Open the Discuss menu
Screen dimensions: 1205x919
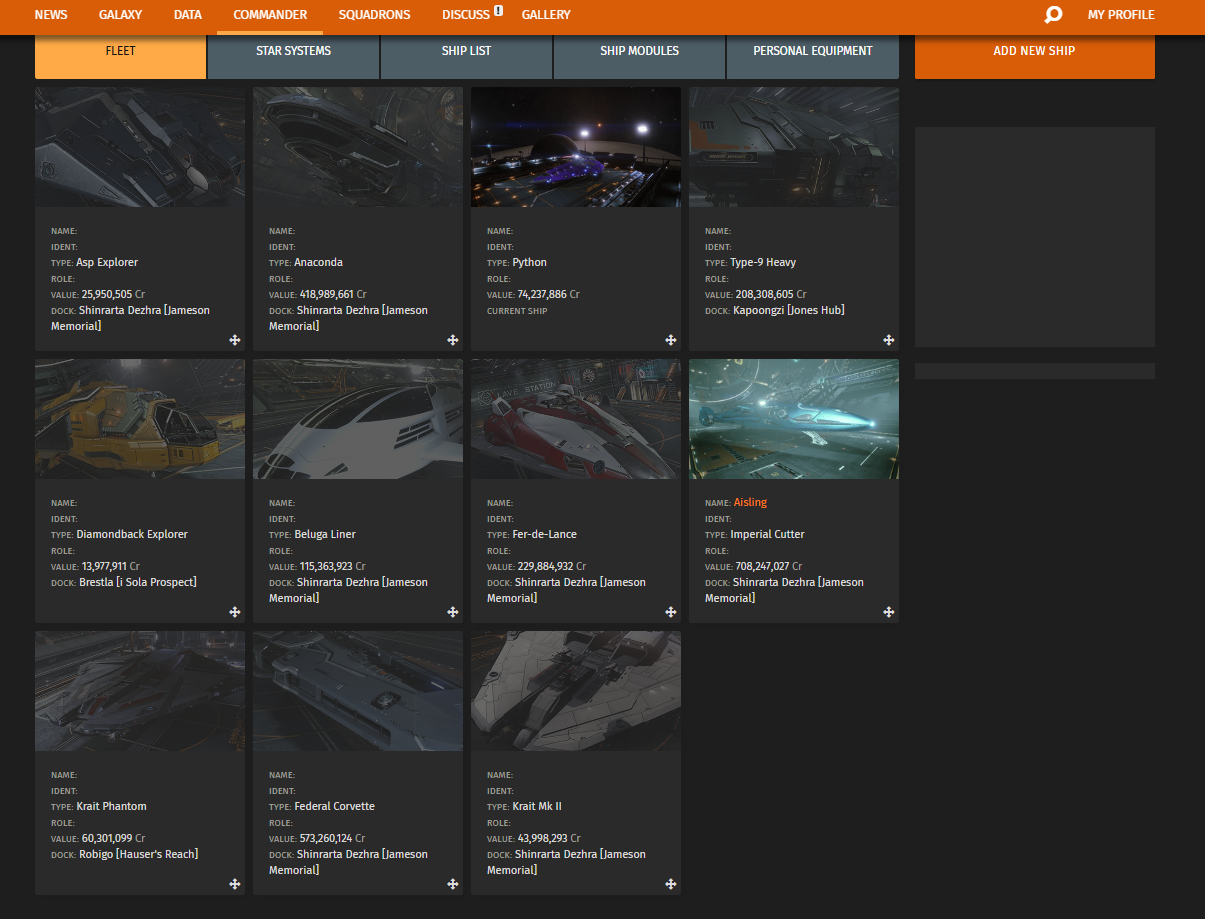pyautogui.click(x=466, y=15)
